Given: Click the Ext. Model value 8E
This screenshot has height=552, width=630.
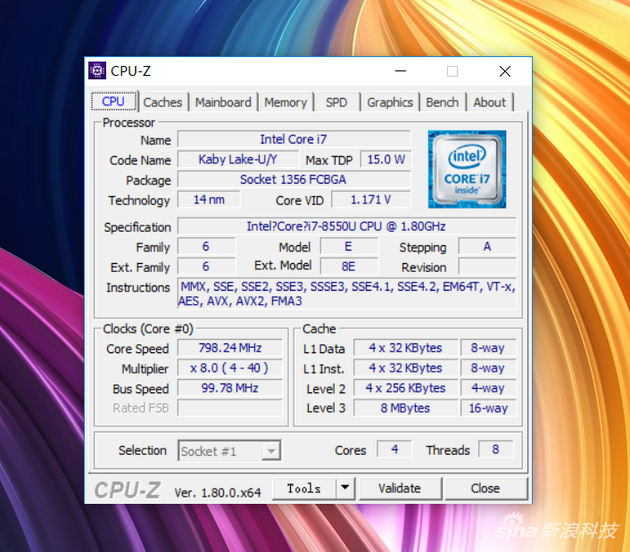Looking at the screenshot, I should click(x=348, y=266).
